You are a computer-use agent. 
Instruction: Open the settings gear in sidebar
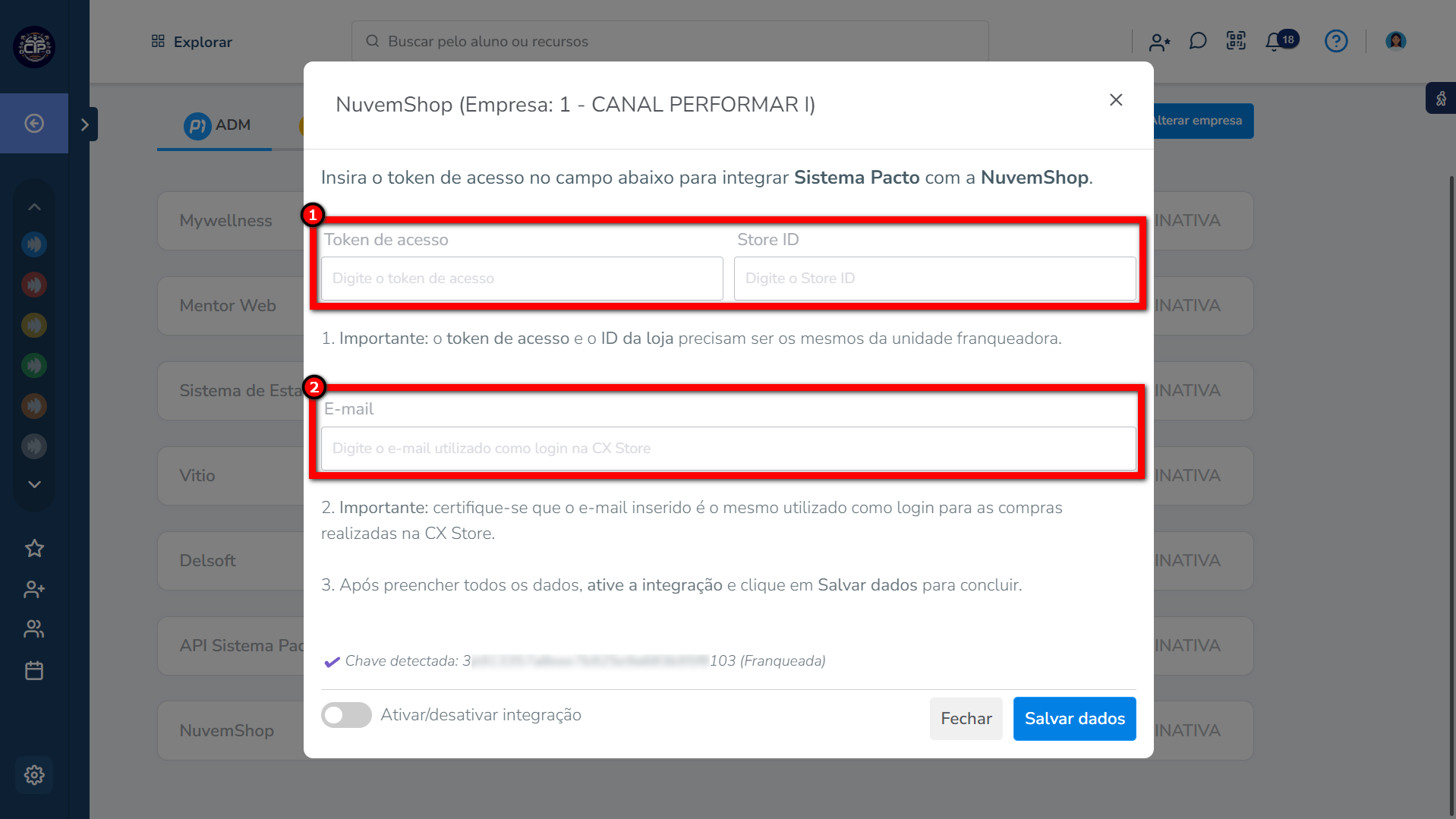[x=34, y=775]
